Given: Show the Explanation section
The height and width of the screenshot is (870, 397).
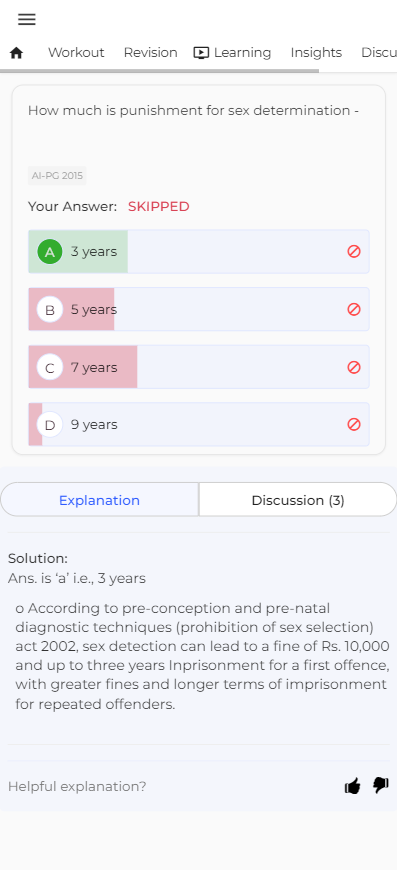Looking at the screenshot, I should [99, 500].
